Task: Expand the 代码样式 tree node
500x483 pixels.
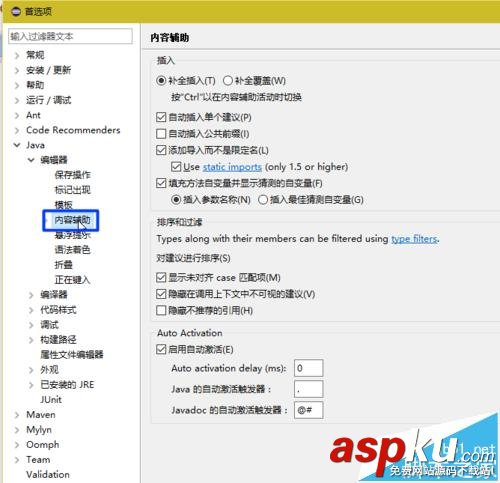Action: tap(31, 310)
